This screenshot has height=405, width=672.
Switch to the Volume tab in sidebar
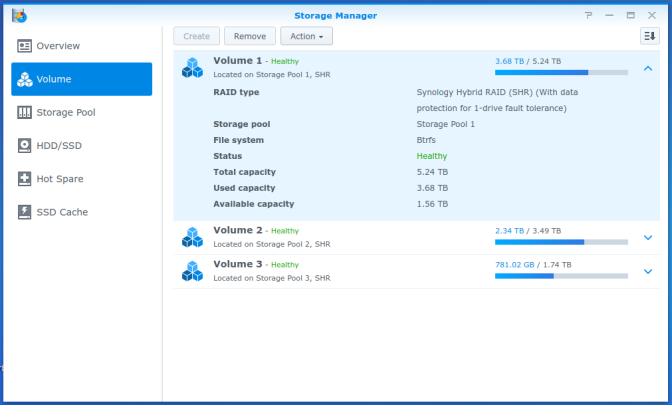(81, 79)
